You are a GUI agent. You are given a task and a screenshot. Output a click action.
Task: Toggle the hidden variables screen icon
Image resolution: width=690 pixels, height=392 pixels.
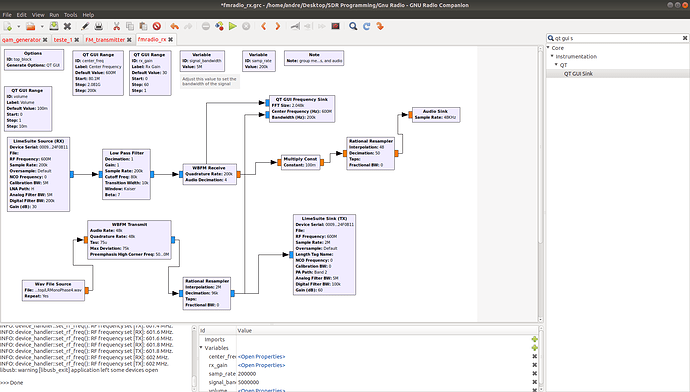335,26
